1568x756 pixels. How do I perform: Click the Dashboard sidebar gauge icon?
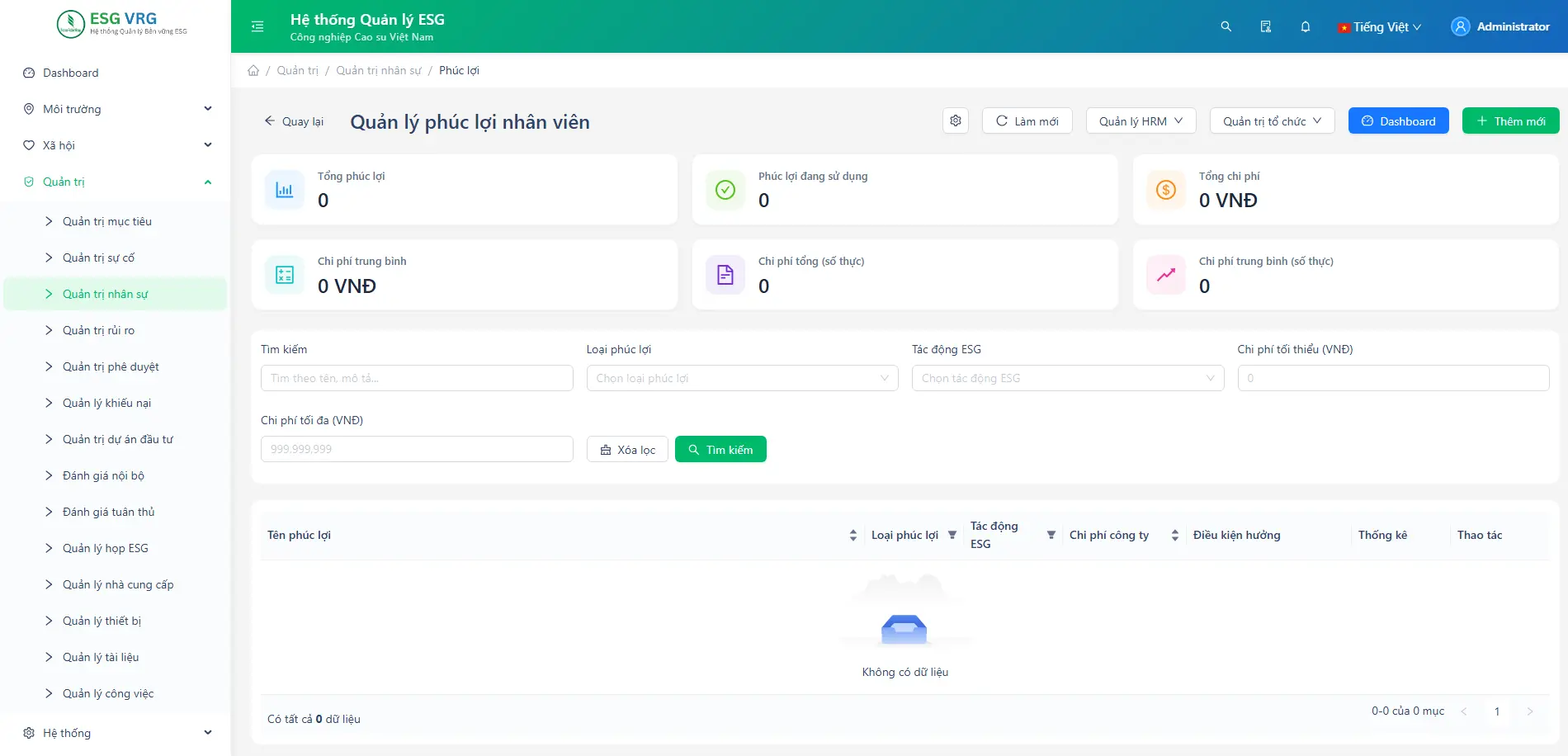click(29, 73)
